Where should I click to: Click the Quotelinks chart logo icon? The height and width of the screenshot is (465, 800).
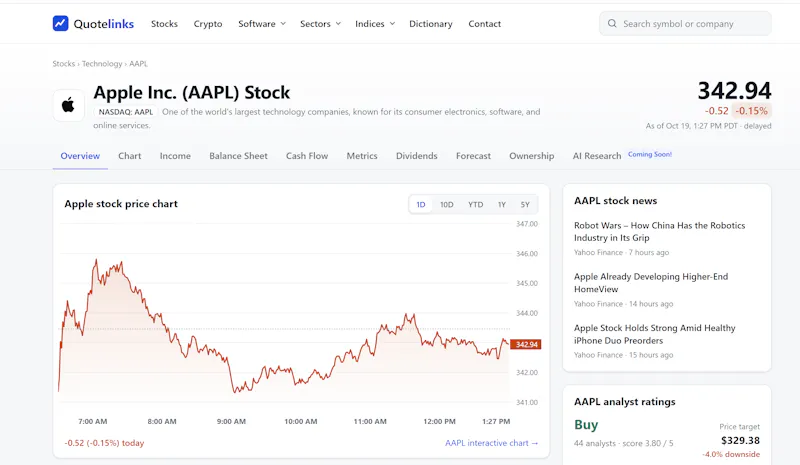point(60,23)
